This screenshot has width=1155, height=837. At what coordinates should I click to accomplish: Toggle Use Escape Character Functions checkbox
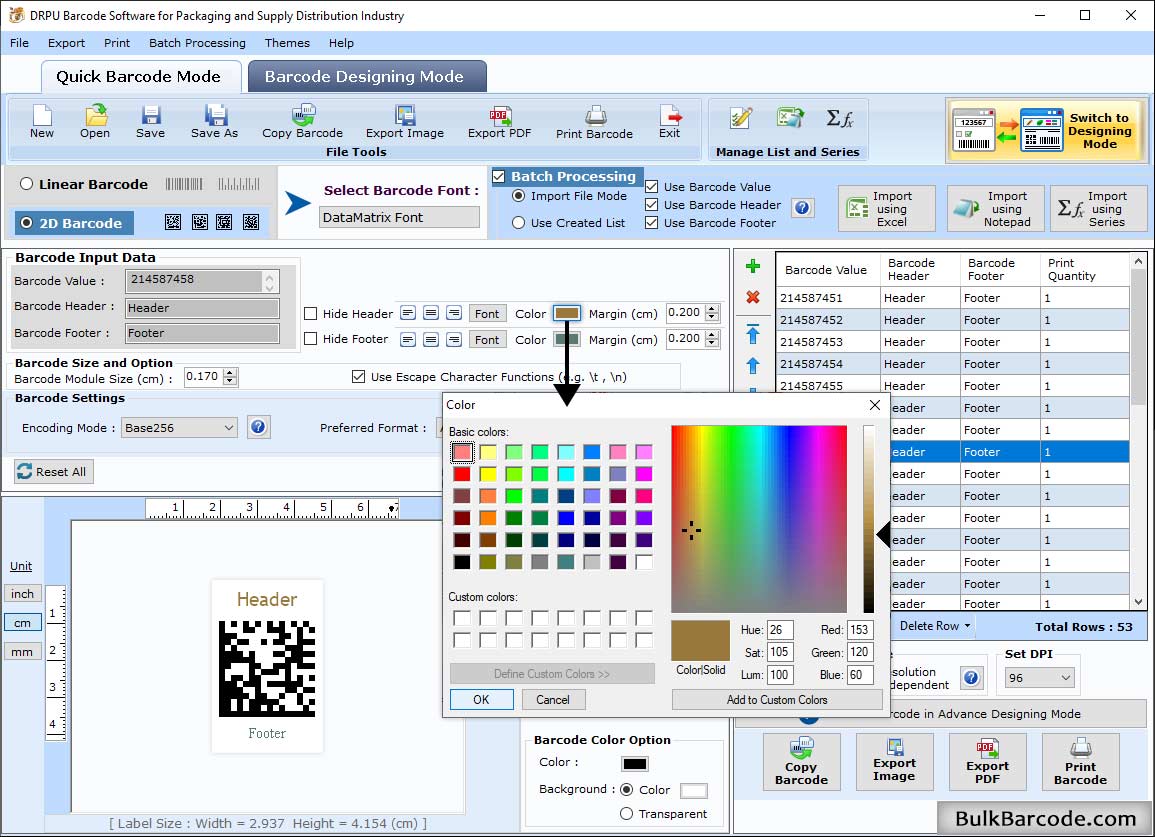pos(359,377)
